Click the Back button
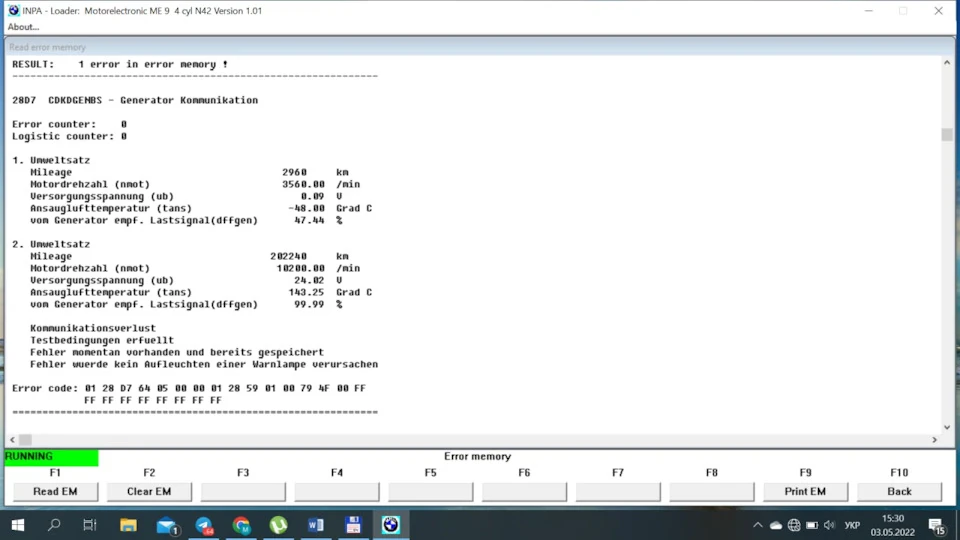 click(899, 491)
